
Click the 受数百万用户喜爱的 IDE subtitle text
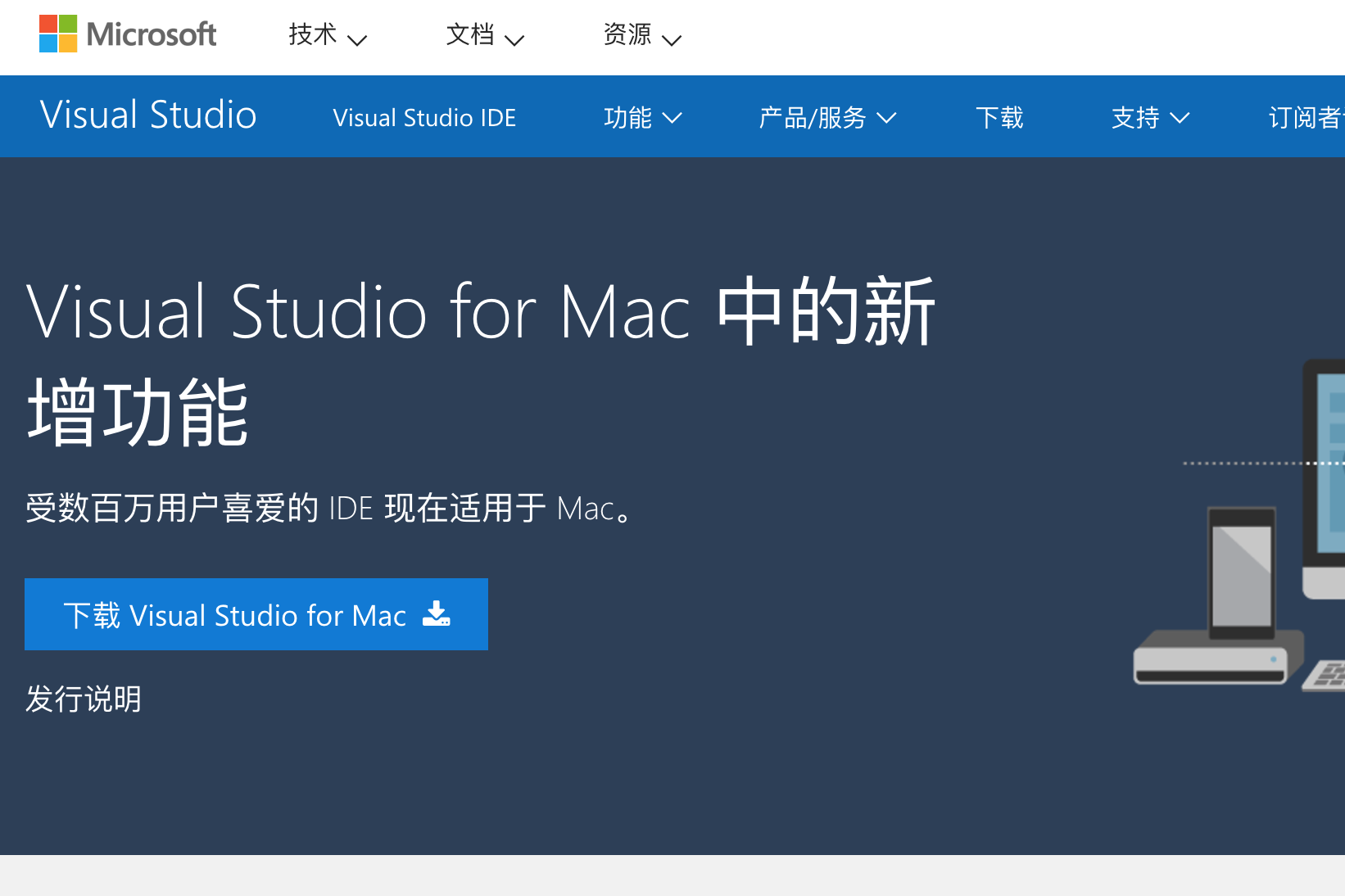329,508
